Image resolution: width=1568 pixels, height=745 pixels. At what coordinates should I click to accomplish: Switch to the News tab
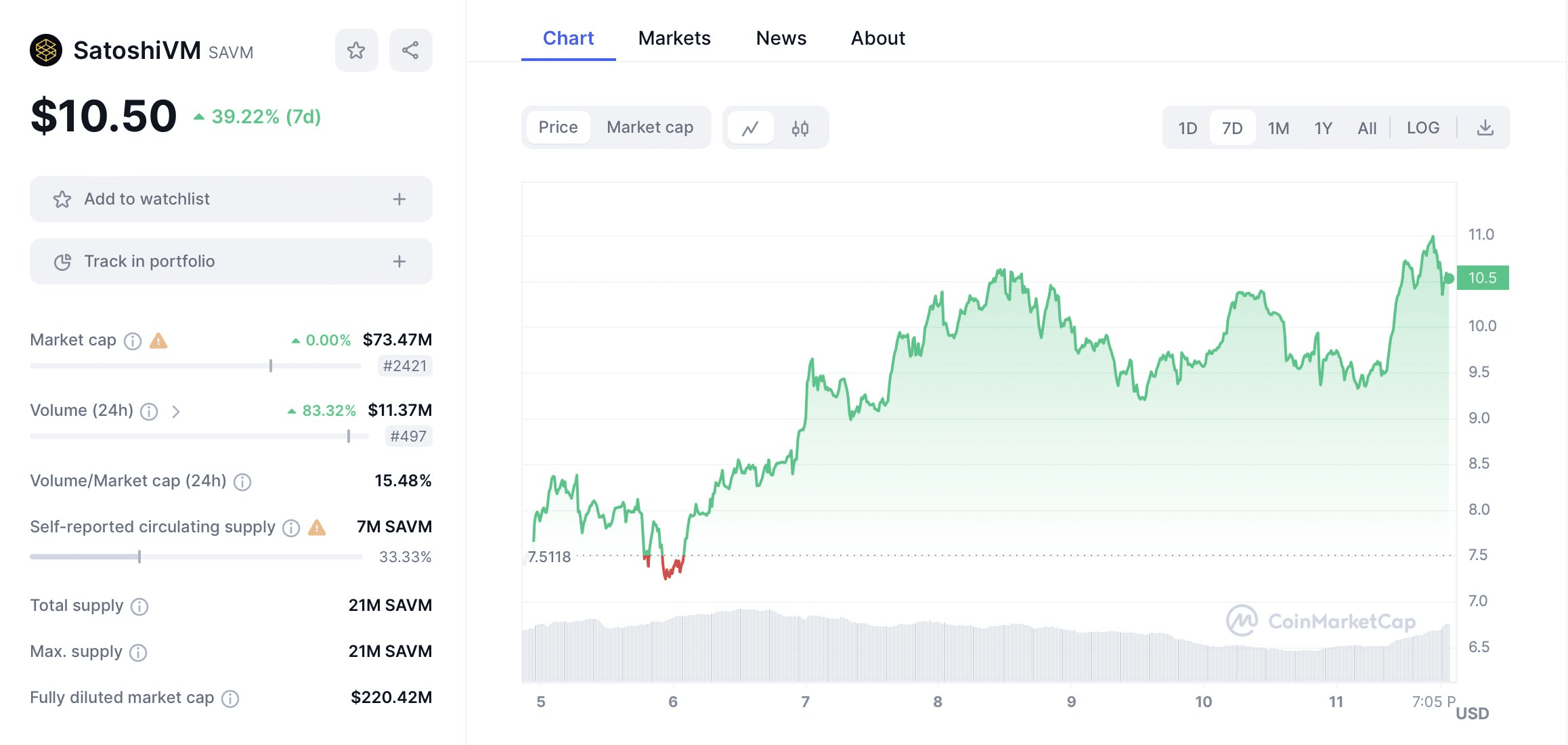coord(781,38)
